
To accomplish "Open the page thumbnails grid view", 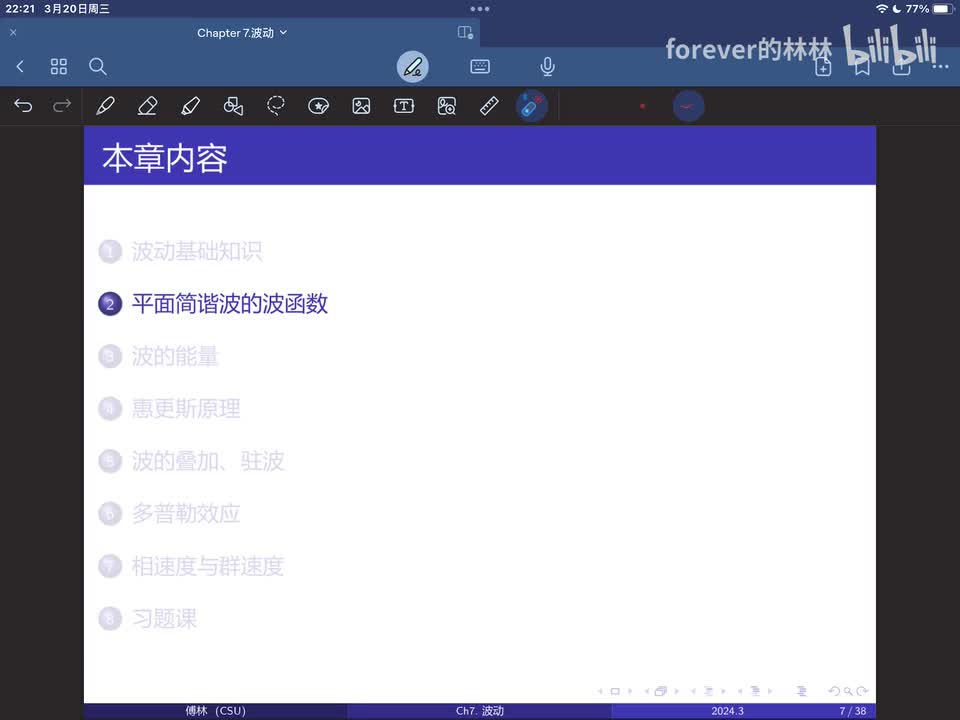I will point(59,66).
